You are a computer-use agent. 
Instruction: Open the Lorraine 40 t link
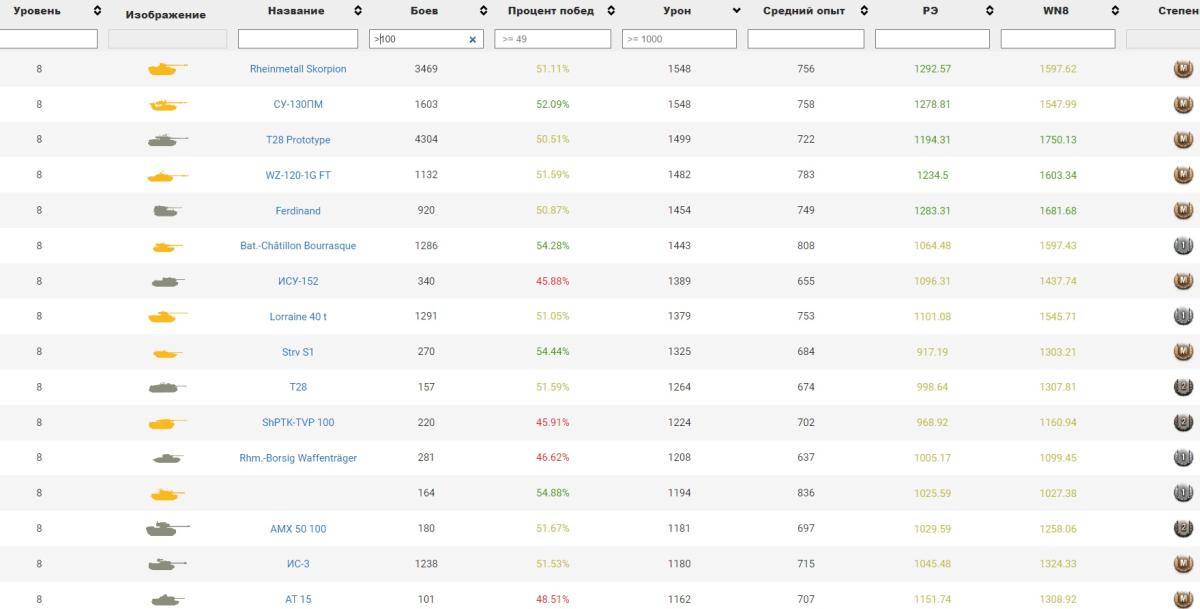coord(298,317)
